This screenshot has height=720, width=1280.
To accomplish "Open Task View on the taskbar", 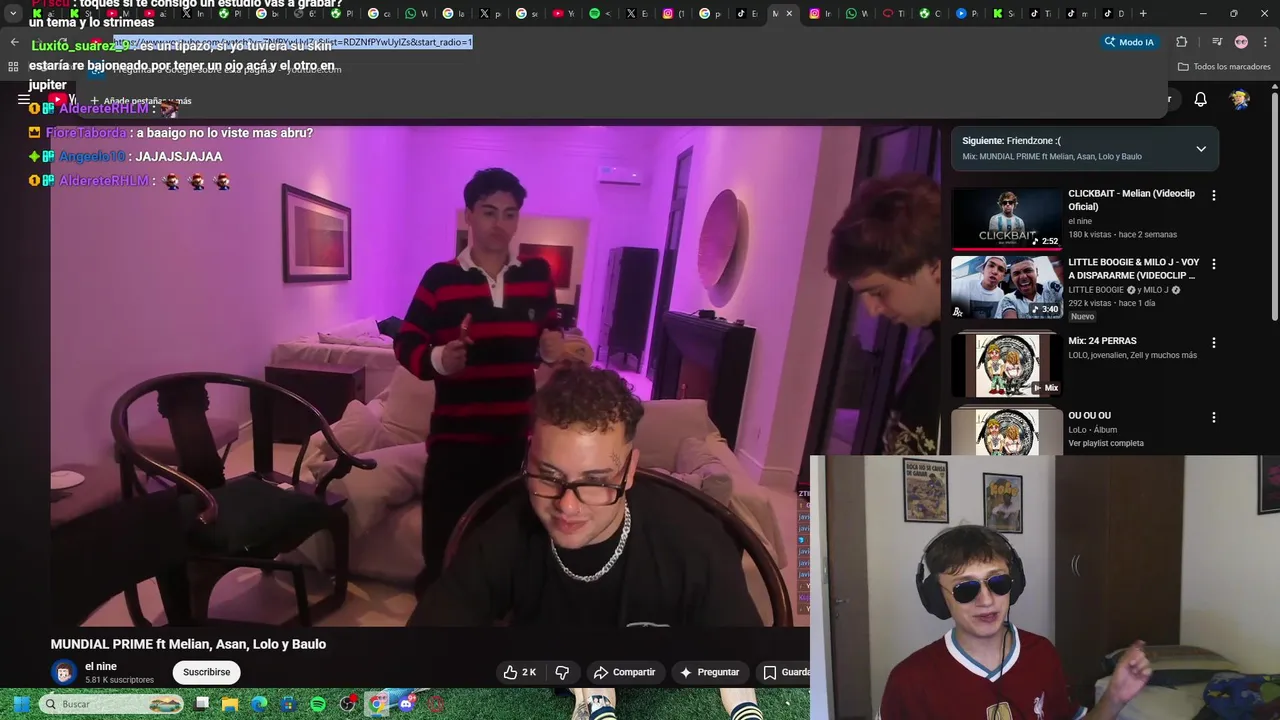I will coord(202,704).
